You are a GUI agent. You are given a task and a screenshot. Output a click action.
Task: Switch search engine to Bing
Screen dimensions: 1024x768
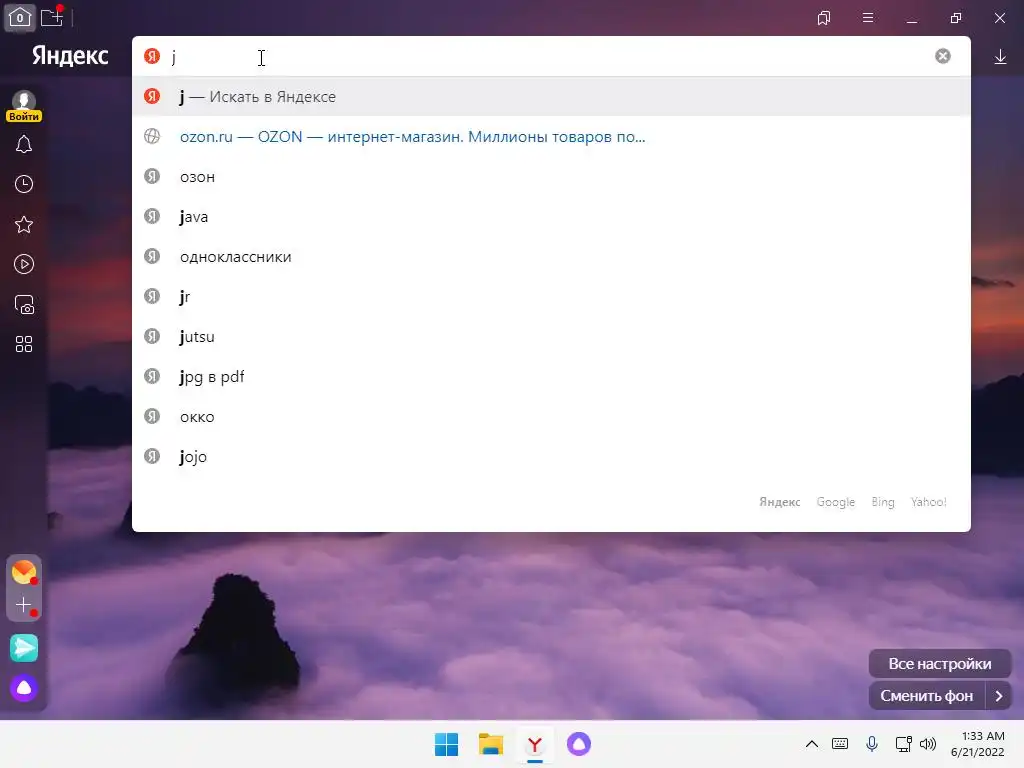click(882, 502)
